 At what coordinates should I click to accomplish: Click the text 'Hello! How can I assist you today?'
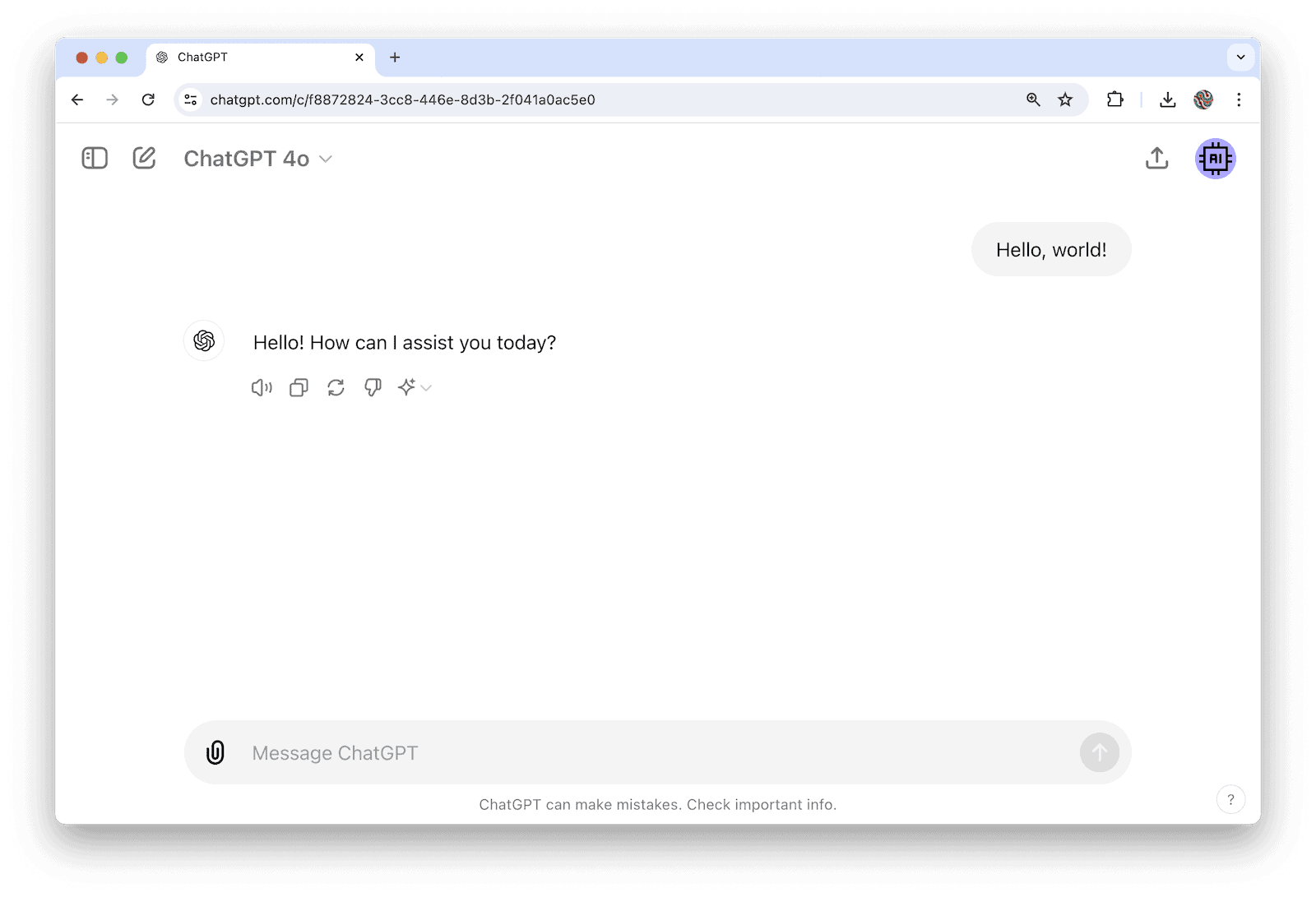tap(405, 343)
